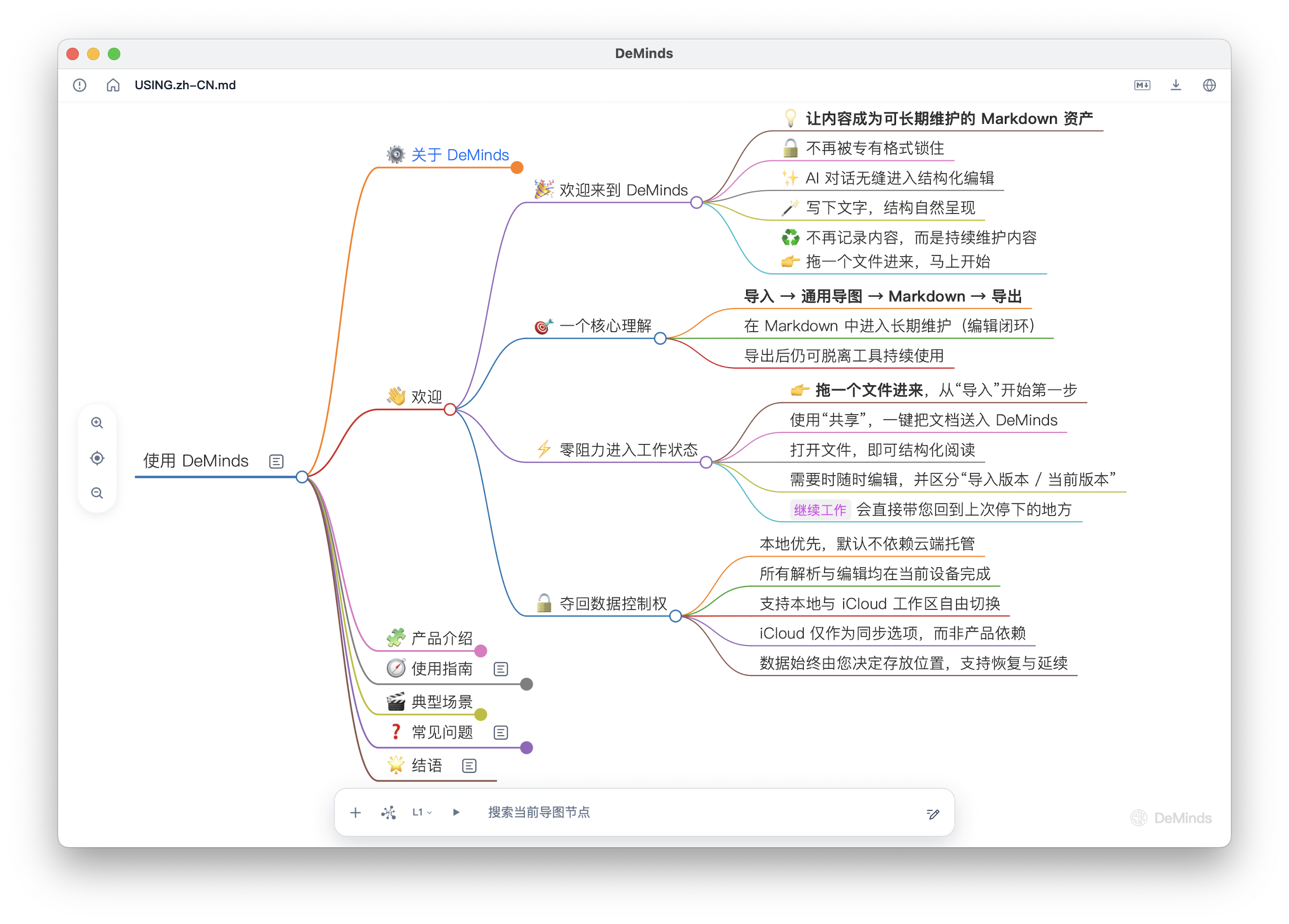Select the 夺回数据控制权 node
This screenshot has height=924, width=1289.
pos(601,603)
